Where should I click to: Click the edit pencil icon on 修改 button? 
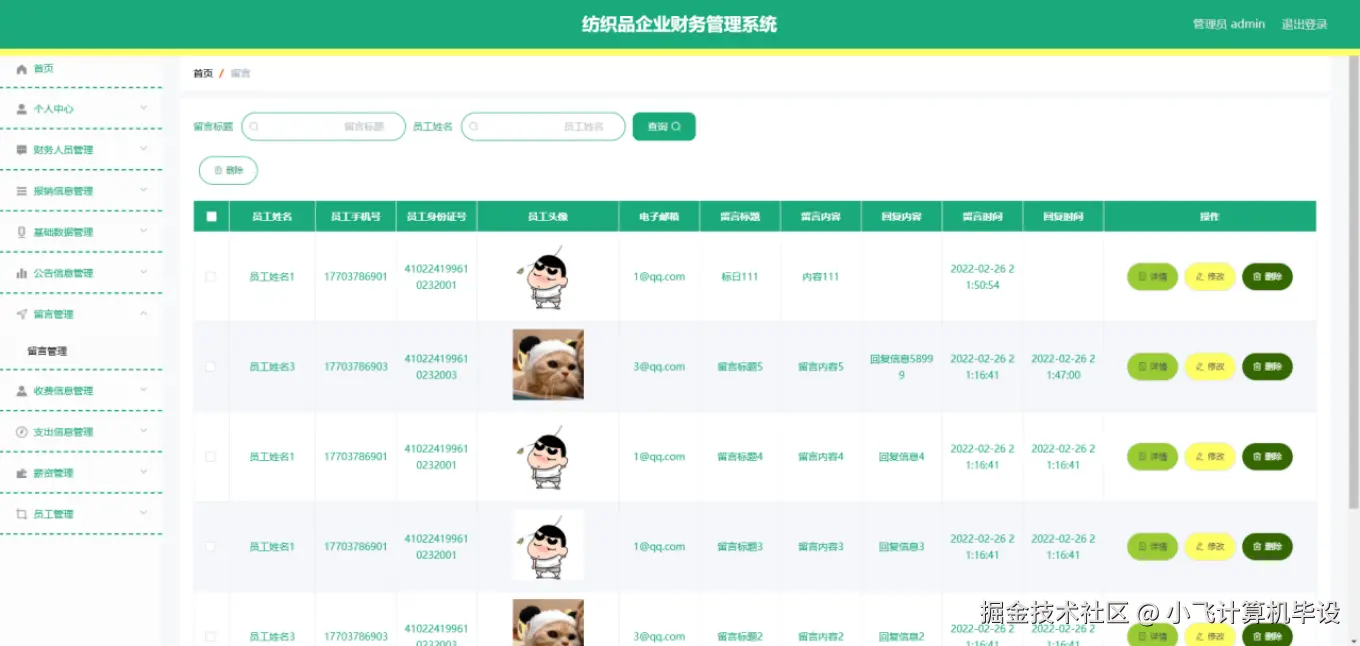click(x=1198, y=276)
